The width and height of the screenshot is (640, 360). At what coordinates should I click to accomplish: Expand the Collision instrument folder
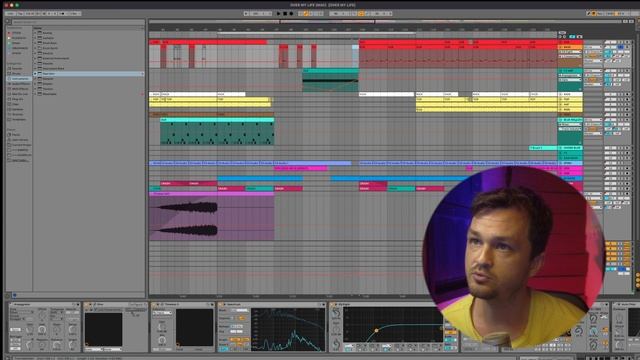click(35, 38)
